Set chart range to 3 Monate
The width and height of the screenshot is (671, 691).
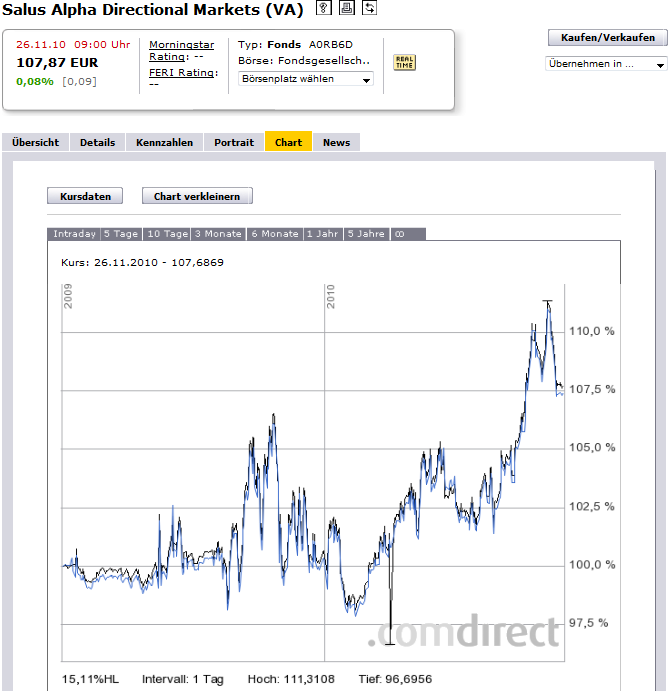pos(218,234)
